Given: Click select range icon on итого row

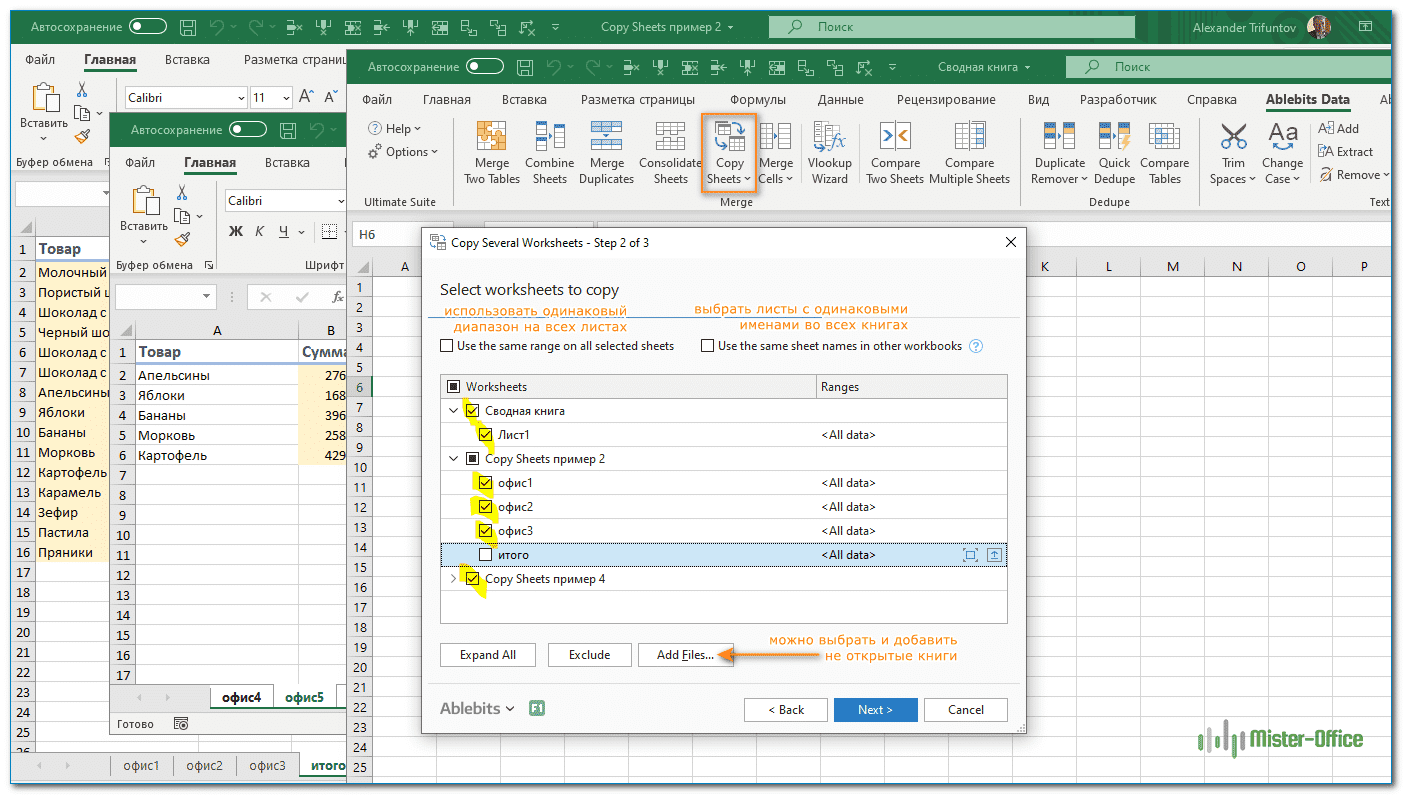Looking at the screenshot, I should (970, 555).
